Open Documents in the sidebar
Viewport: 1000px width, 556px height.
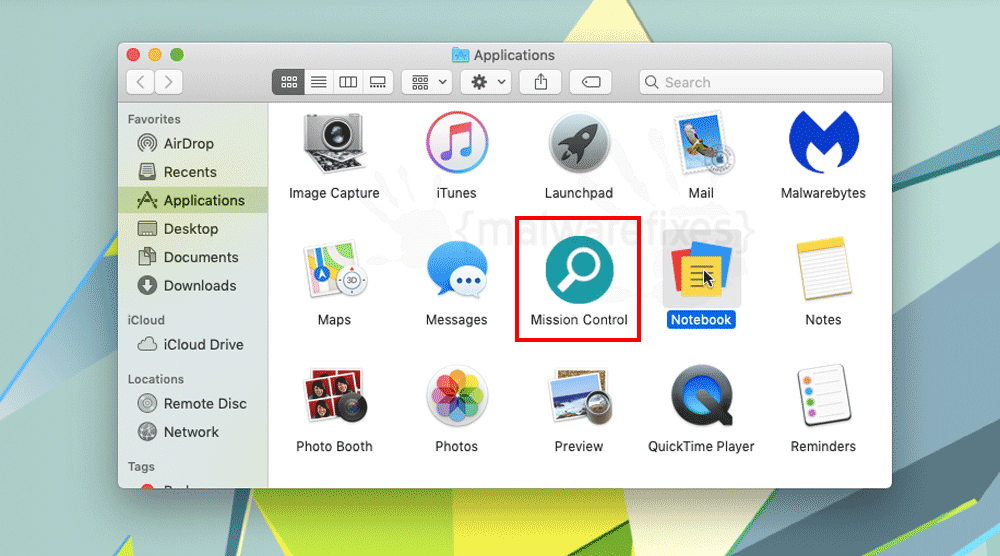click(193, 257)
